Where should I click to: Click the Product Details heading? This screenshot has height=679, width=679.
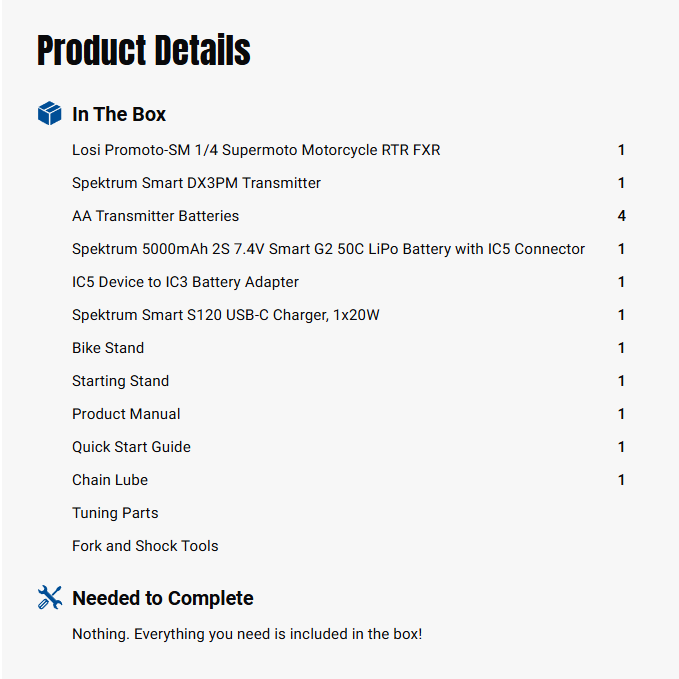pyautogui.click(x=144, y=50)
